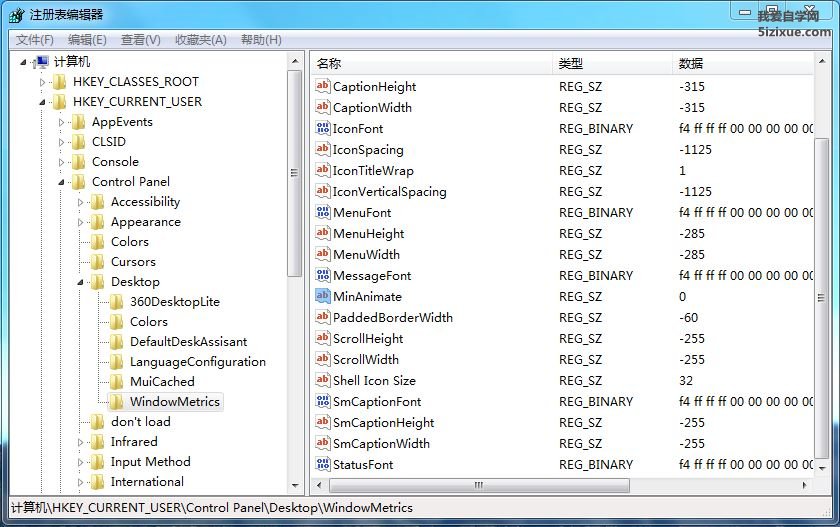
Task: Collapse the Desktop key
Action: (80, 282)
